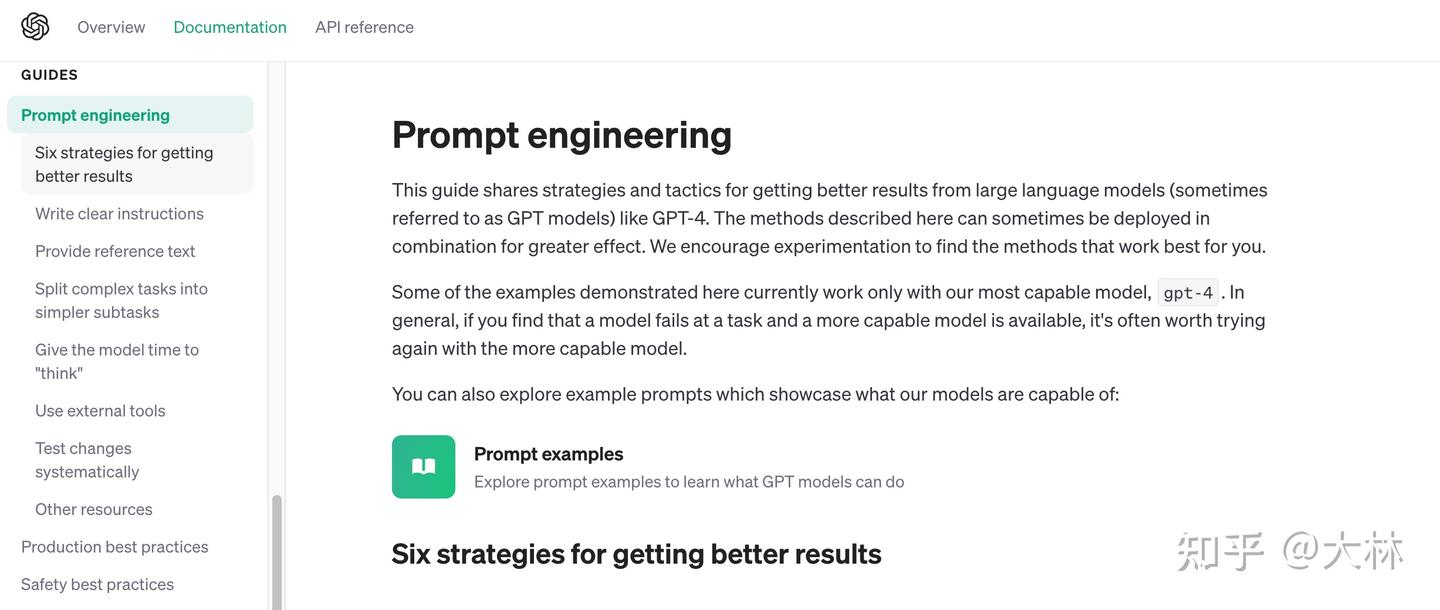The height and width of the screenshot is (610, 1440).
Task: Jump to Six strategies for getting better results
Action: coord(124,164)
